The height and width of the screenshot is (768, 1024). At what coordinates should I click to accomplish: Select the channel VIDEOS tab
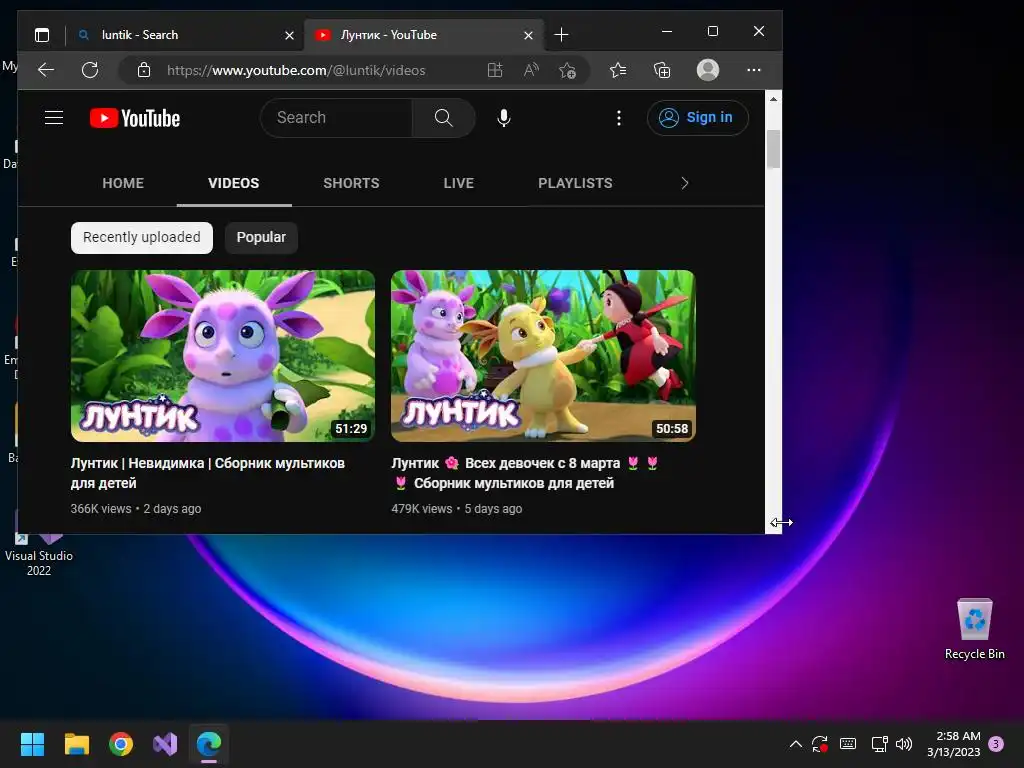234,183
